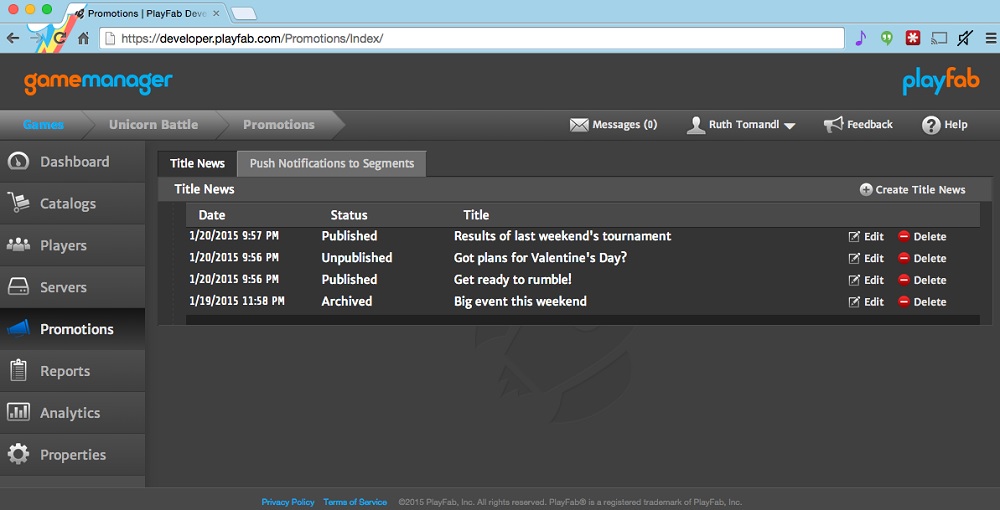Open the Terms of Service link

coord(355,502)
